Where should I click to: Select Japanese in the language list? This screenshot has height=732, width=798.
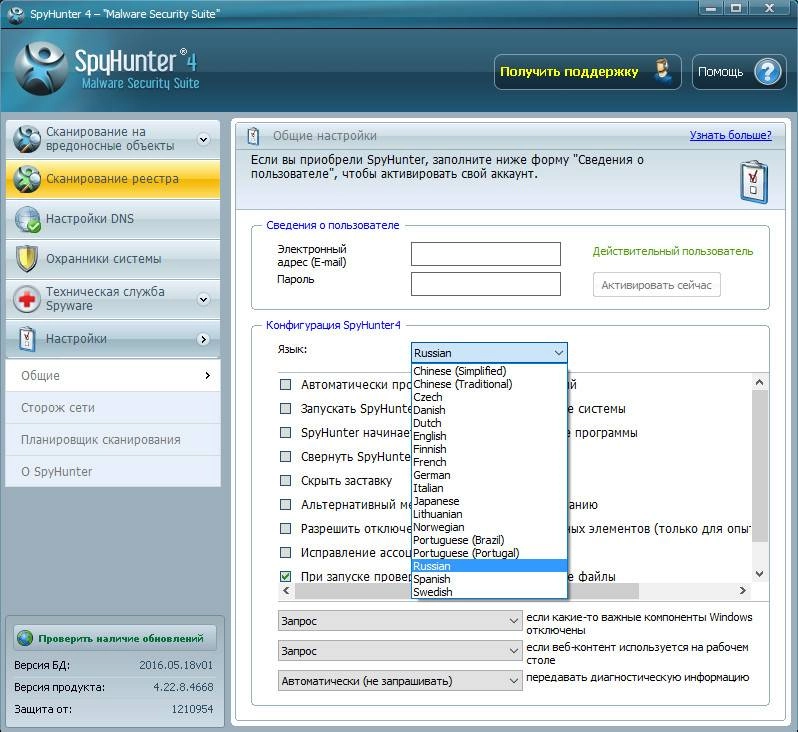pyautogui.click(x=489, y=501)
